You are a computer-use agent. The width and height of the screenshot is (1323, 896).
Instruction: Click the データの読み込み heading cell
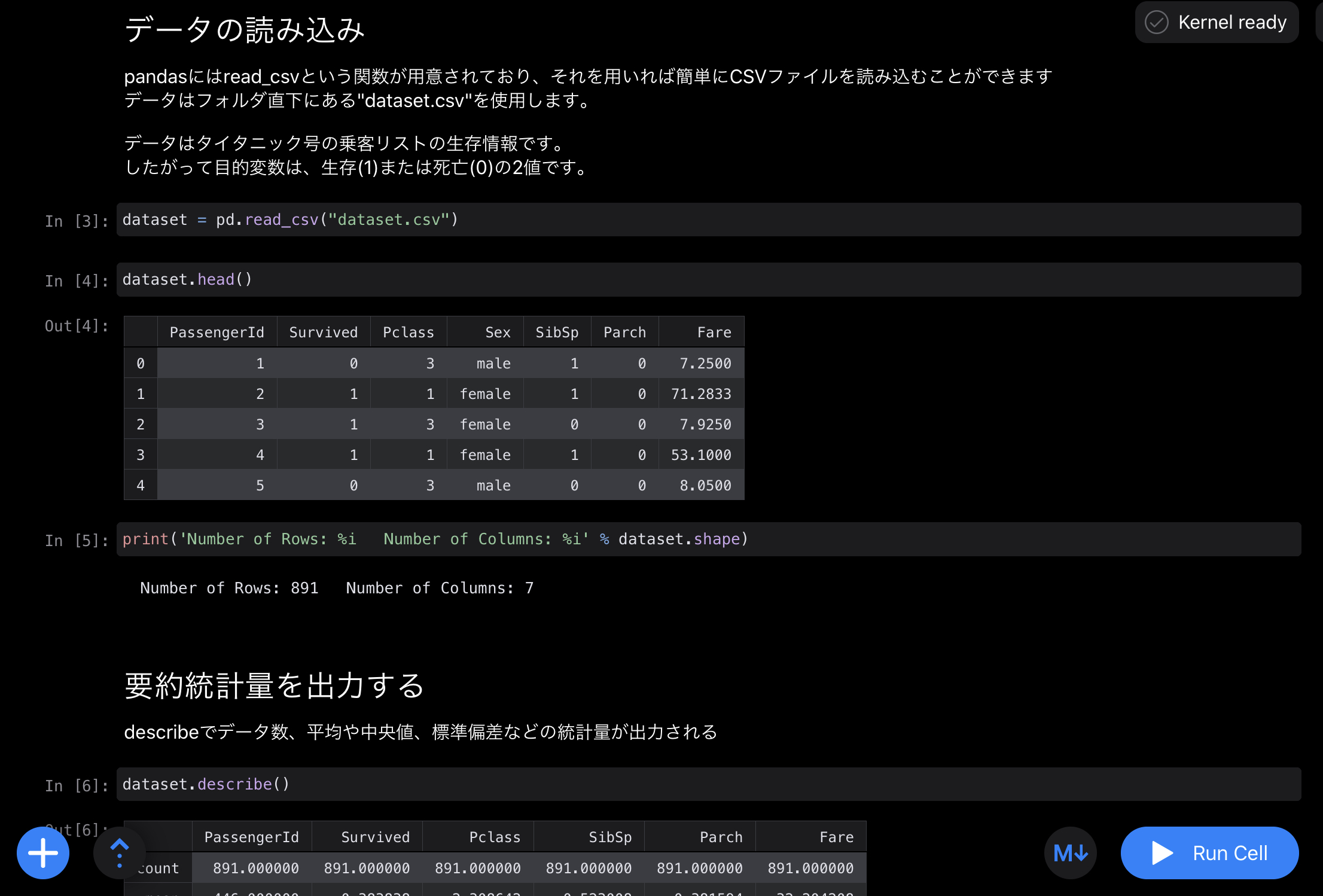[245, 30]
